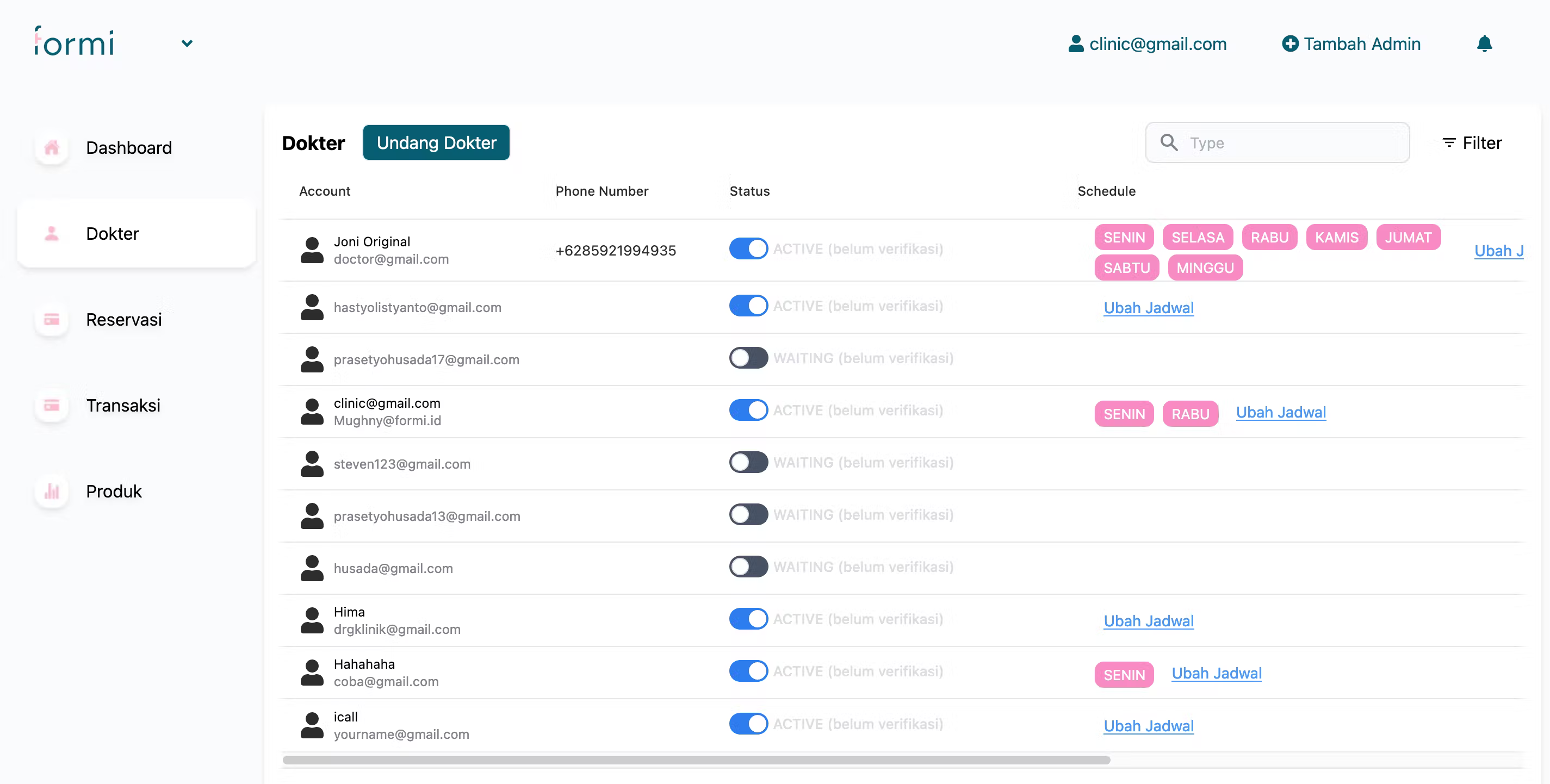
Task: Click the Dashboard home icon
Action: click(52, 147)
